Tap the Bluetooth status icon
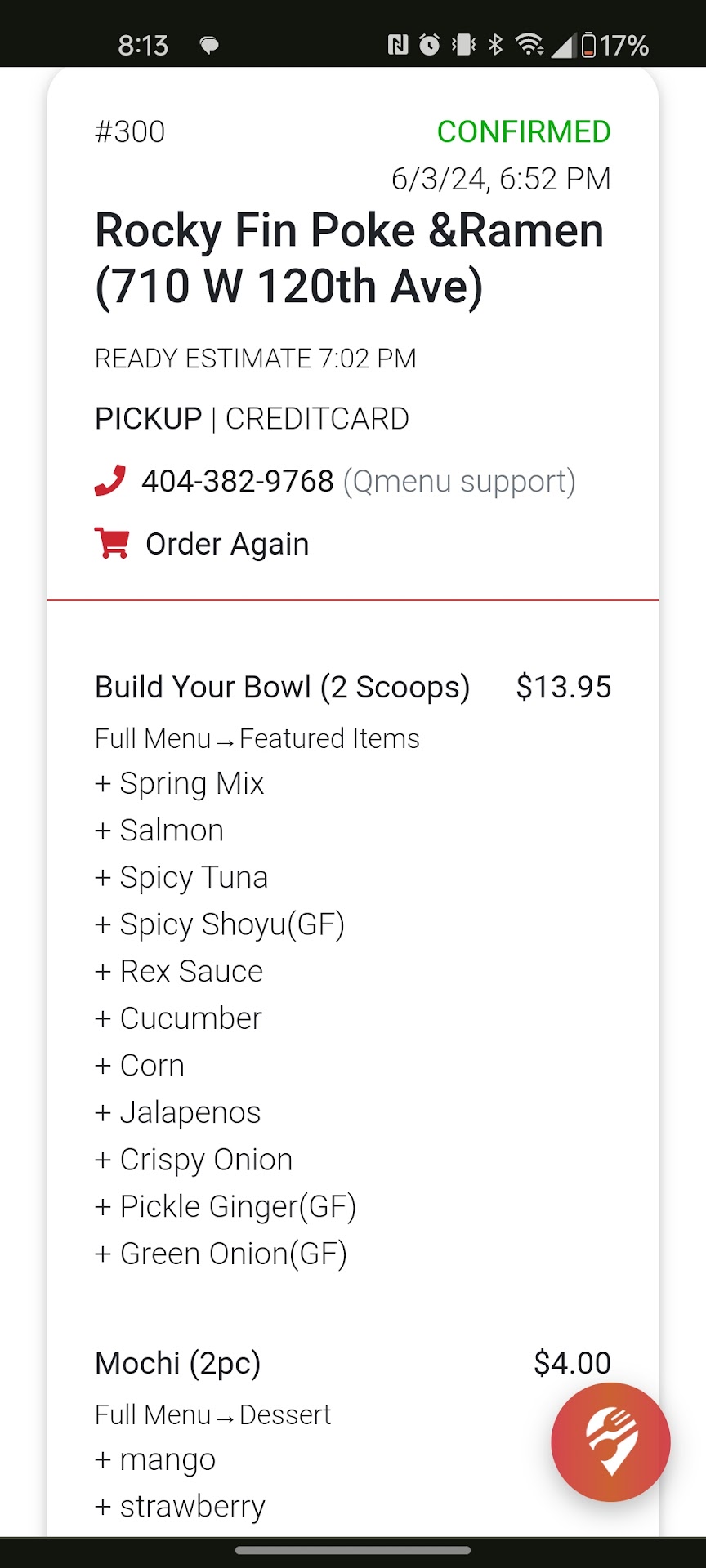The width and height of the screenshot is (706, 1568). click(495, 45)
